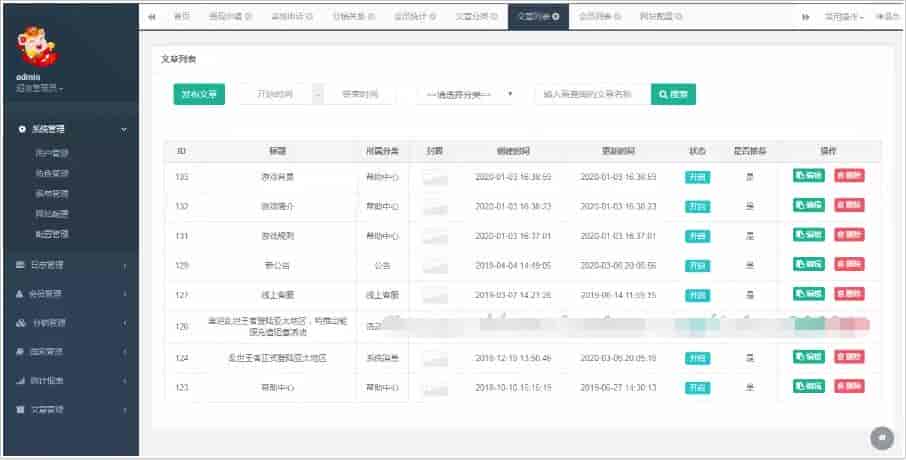Click the tab bar scroll-left double arrow
Image resolution: width=906 pixels, height=460 pixels.
[152, 17]
